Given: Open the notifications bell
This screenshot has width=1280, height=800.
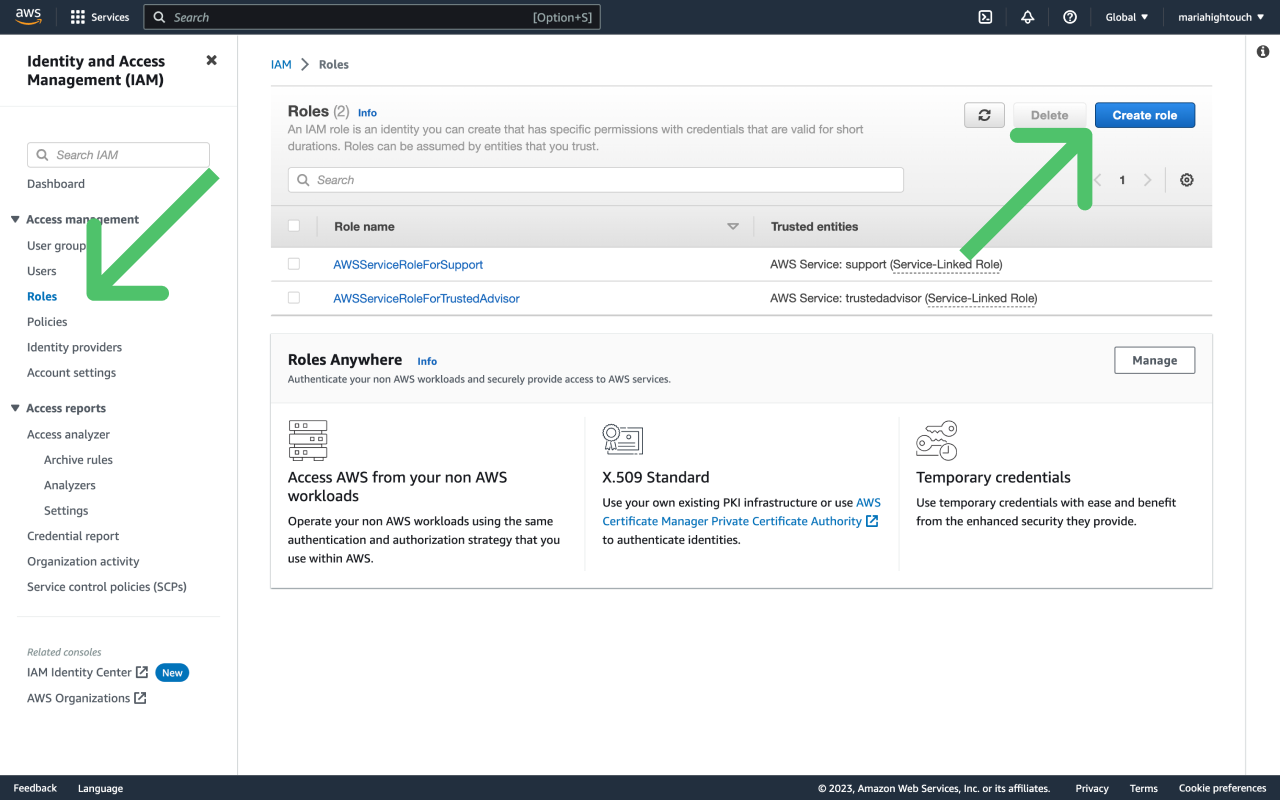Looking at the screenshot, I should [x=1027, y=17].
